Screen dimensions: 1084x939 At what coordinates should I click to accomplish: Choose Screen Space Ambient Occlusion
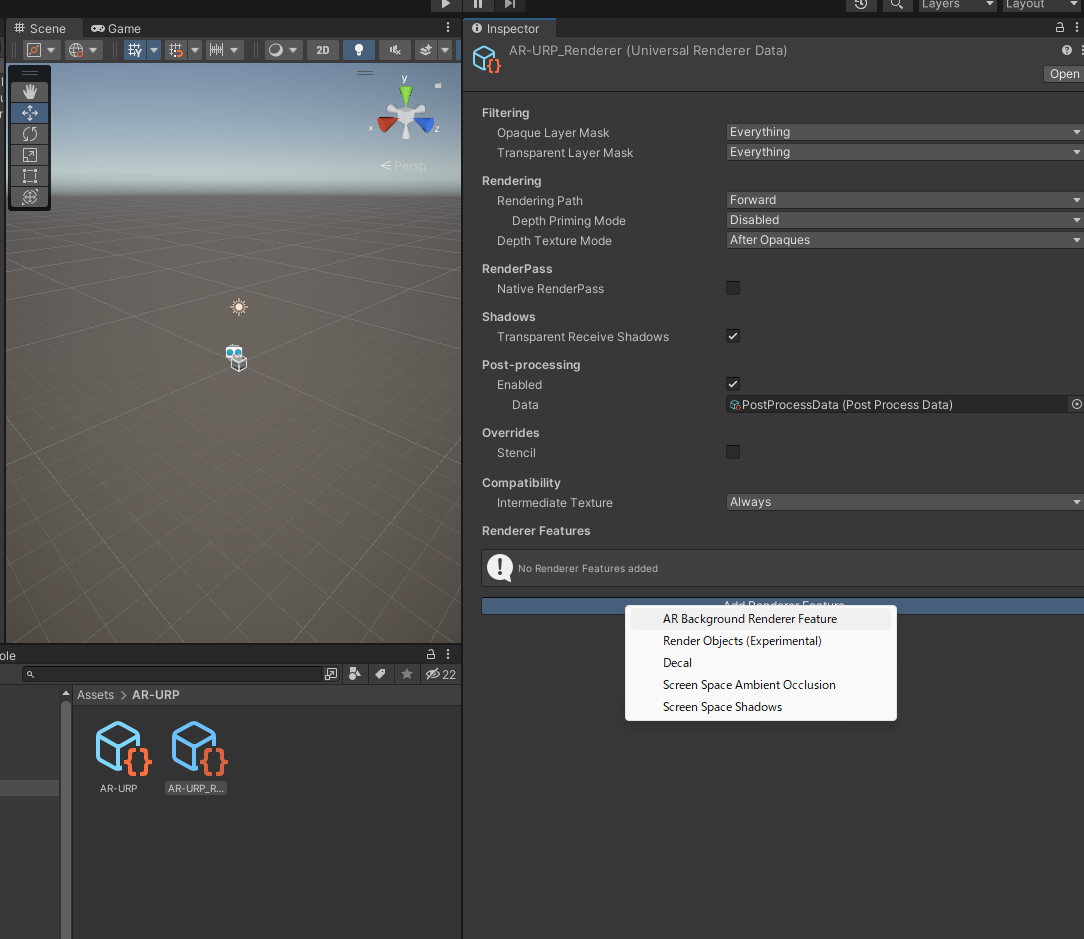pyautogui.click(x=760, y=685)
